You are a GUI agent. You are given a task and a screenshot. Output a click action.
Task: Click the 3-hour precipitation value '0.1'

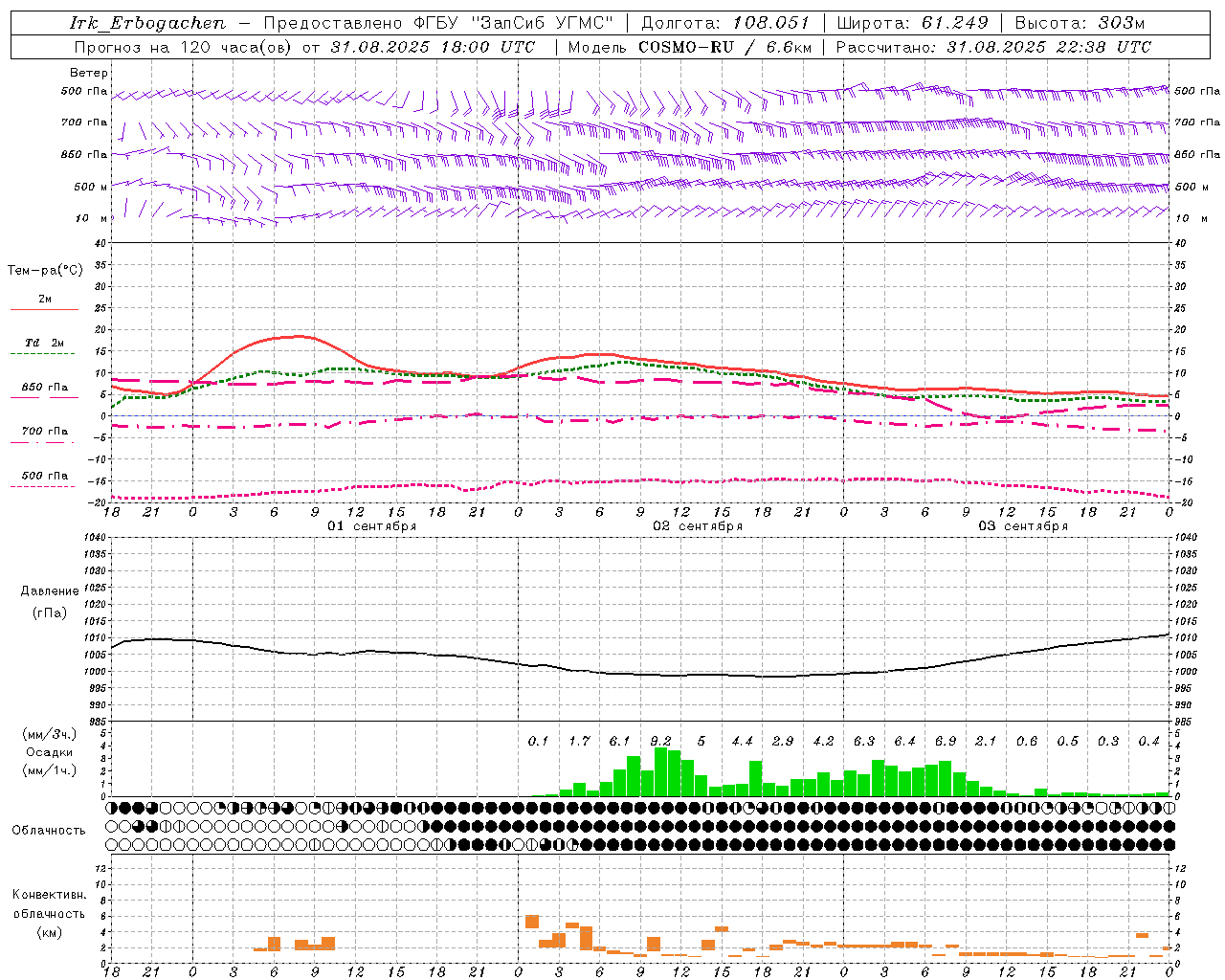click(x=538, y=741)
